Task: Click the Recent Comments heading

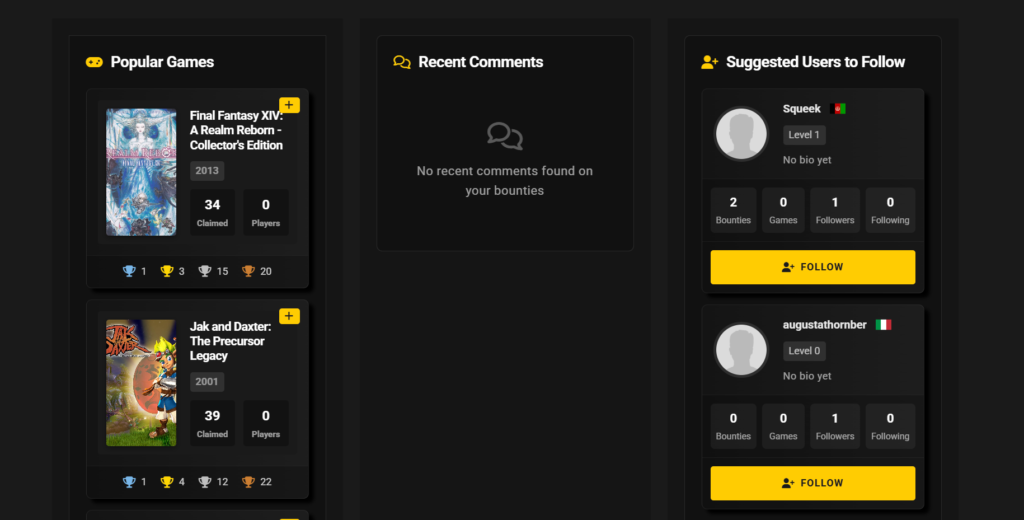Action: click(x=481, y=62)
